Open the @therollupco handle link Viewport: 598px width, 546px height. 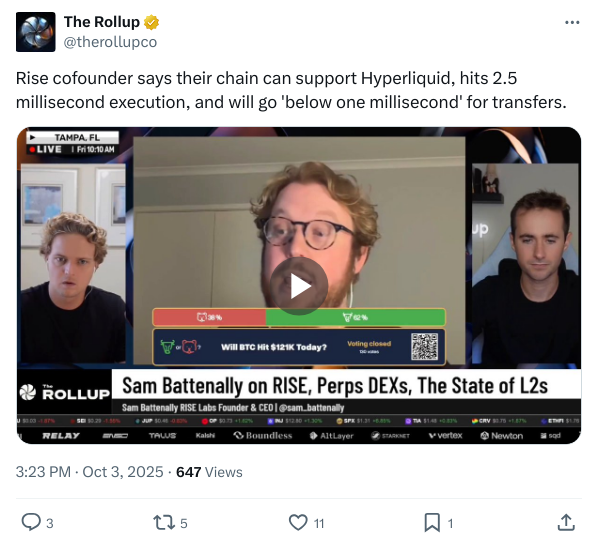[x=110, y=42]
